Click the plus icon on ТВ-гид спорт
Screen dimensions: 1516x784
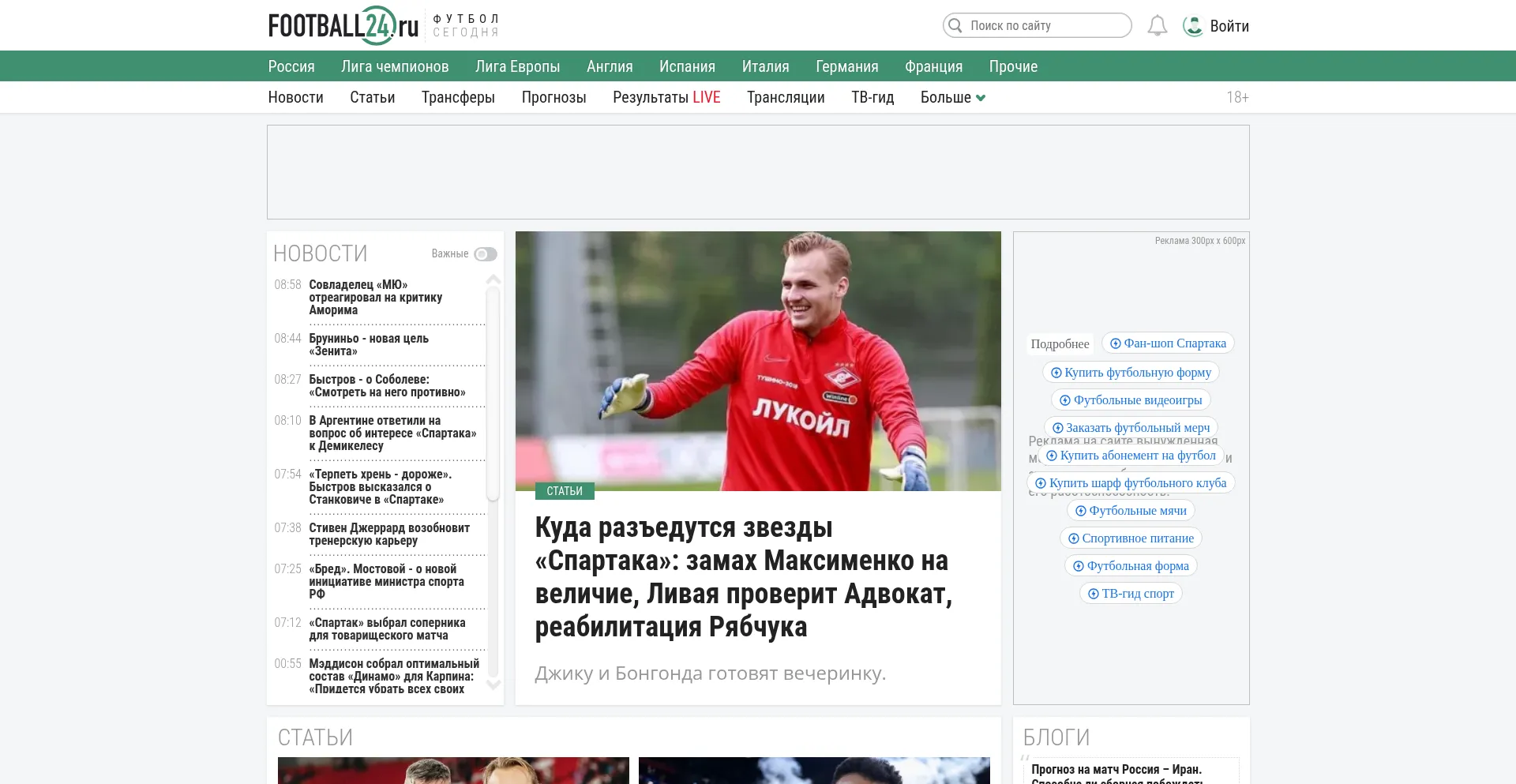point(1093,594)
